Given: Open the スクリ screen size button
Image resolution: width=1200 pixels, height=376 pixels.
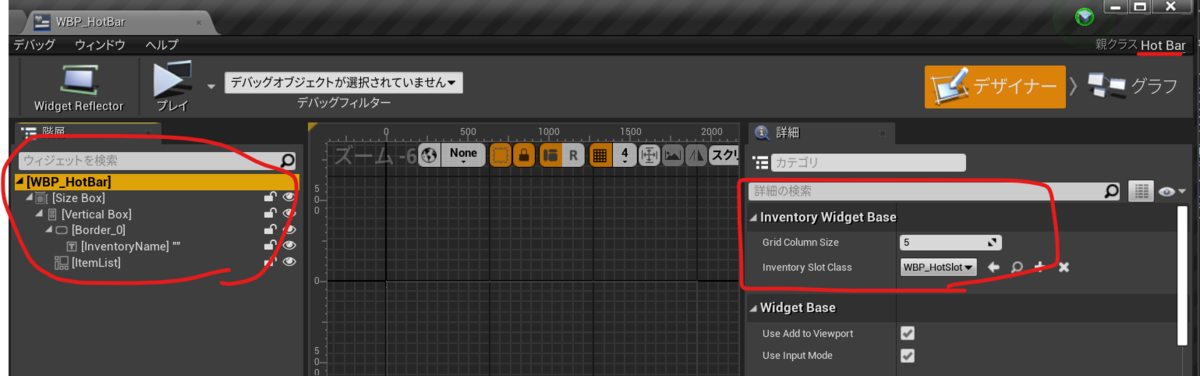Looking at the screenshot, I should tap(723, 155).
